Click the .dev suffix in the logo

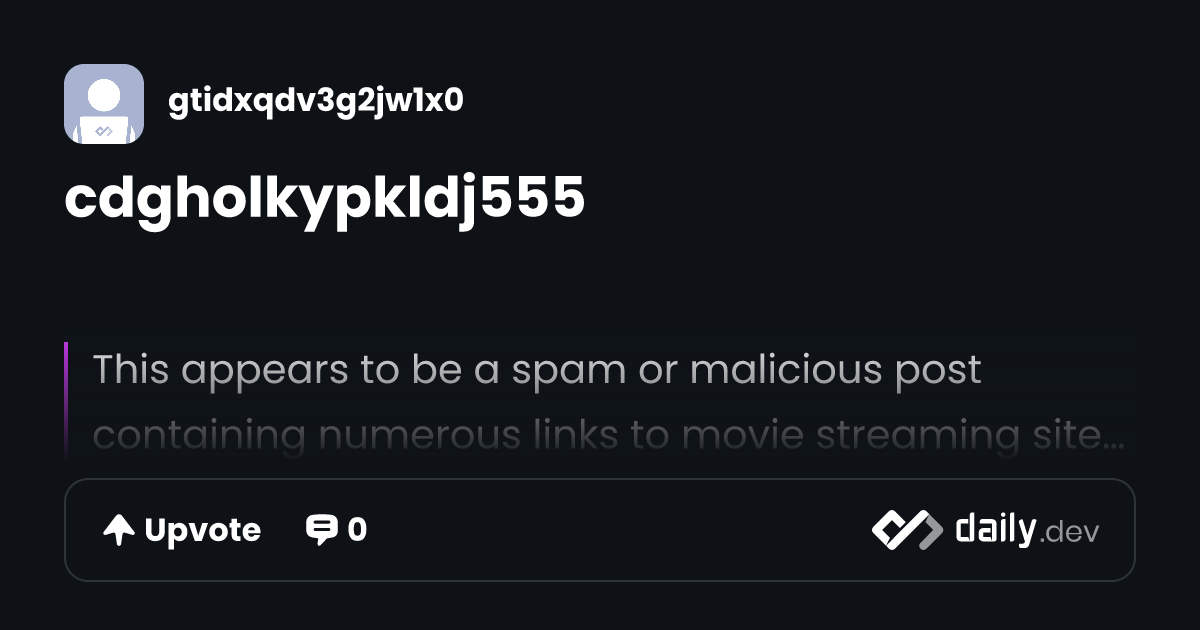pos(1069,533)
